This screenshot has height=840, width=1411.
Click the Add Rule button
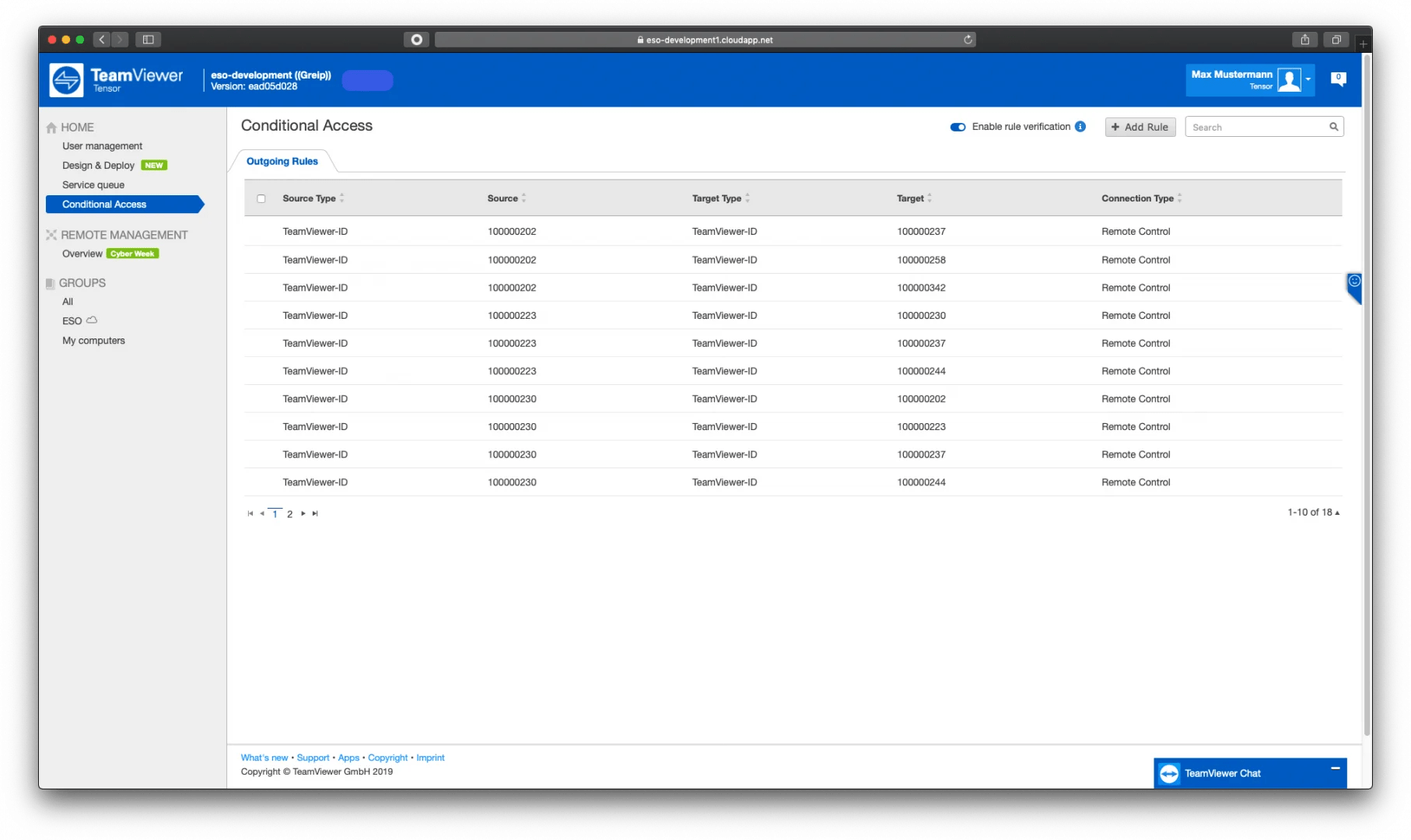point(1140,127)
